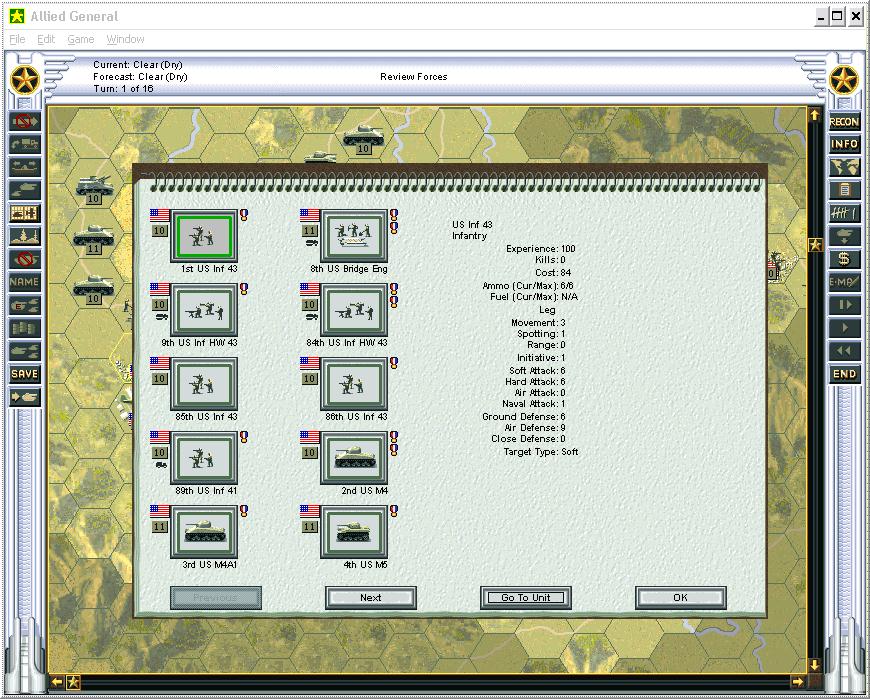
Task: Click the map scroll up arrow
Action: [815, 115]
